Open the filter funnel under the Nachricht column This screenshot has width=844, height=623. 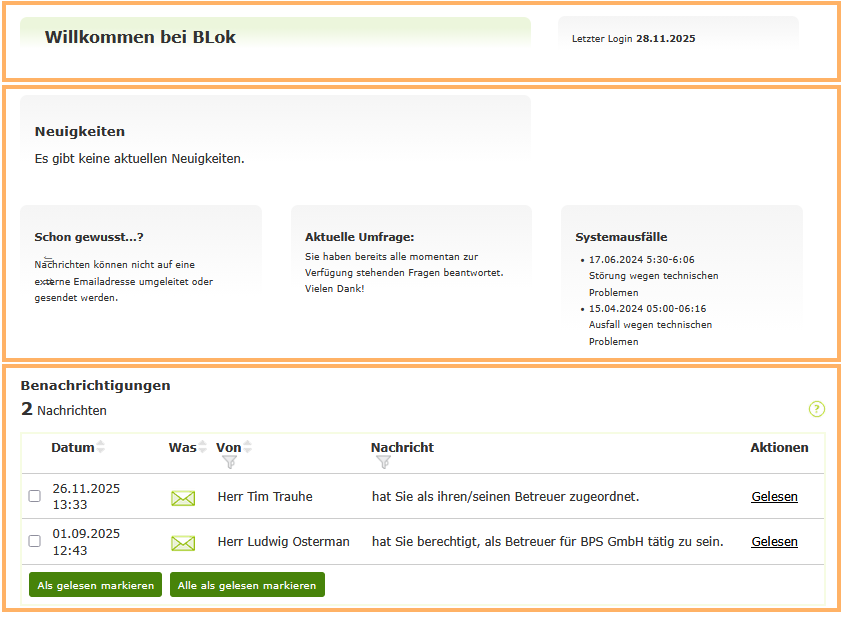[384, 461]
